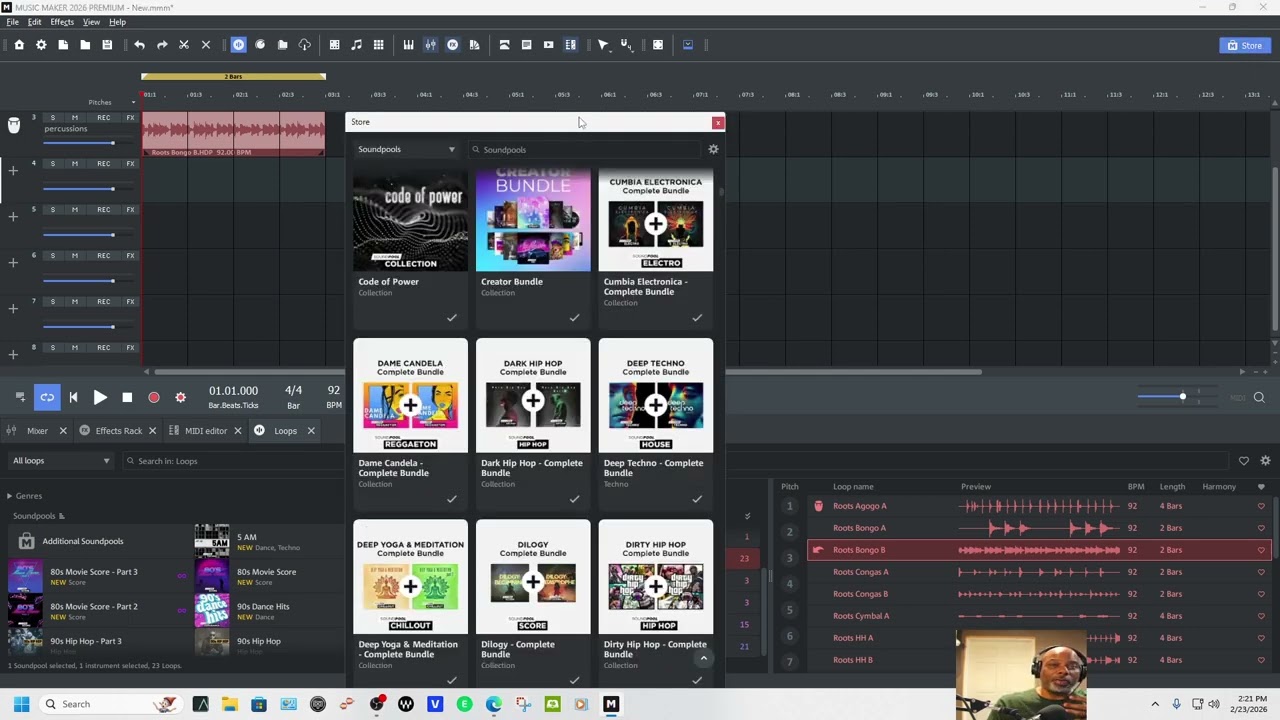1280x720 pixels.
Task: Mute track 3 percussions
Action: tap(74, 118)
